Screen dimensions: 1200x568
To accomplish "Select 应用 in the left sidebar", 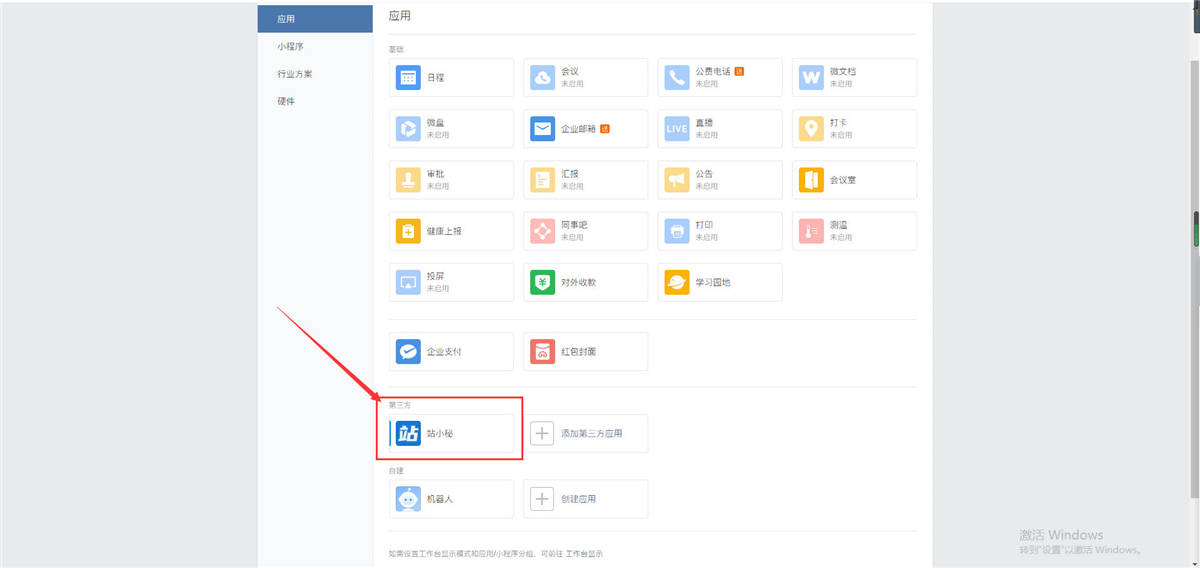I will 316,19.
